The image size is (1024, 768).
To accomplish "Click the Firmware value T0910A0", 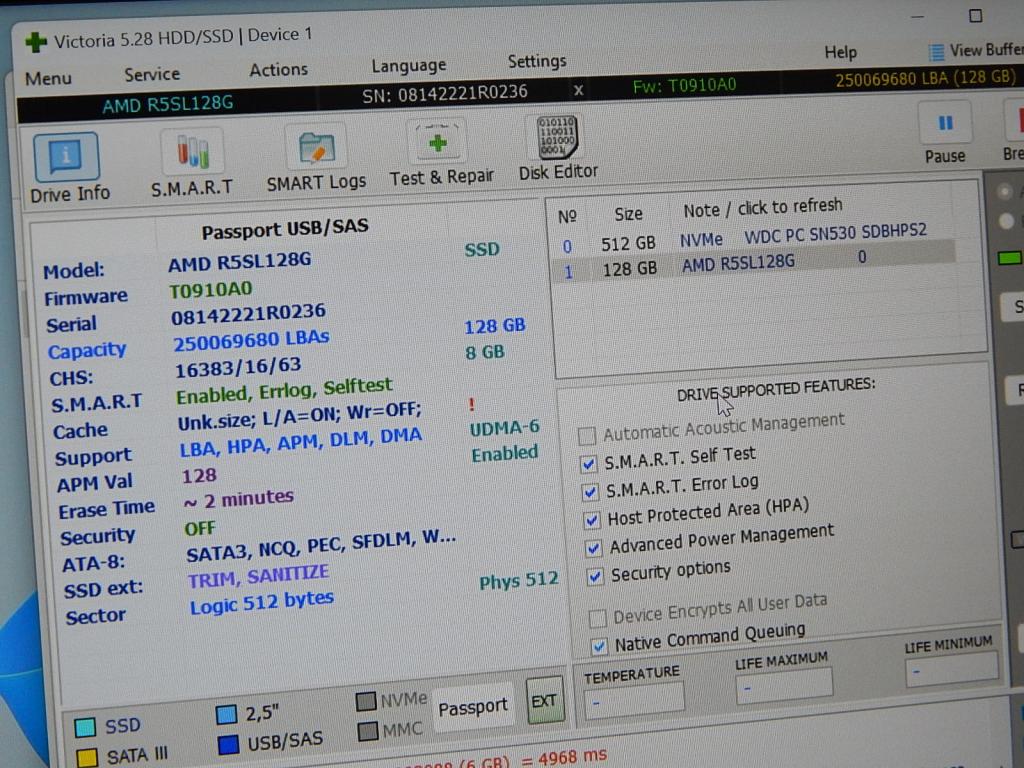I will click(210, 289).
